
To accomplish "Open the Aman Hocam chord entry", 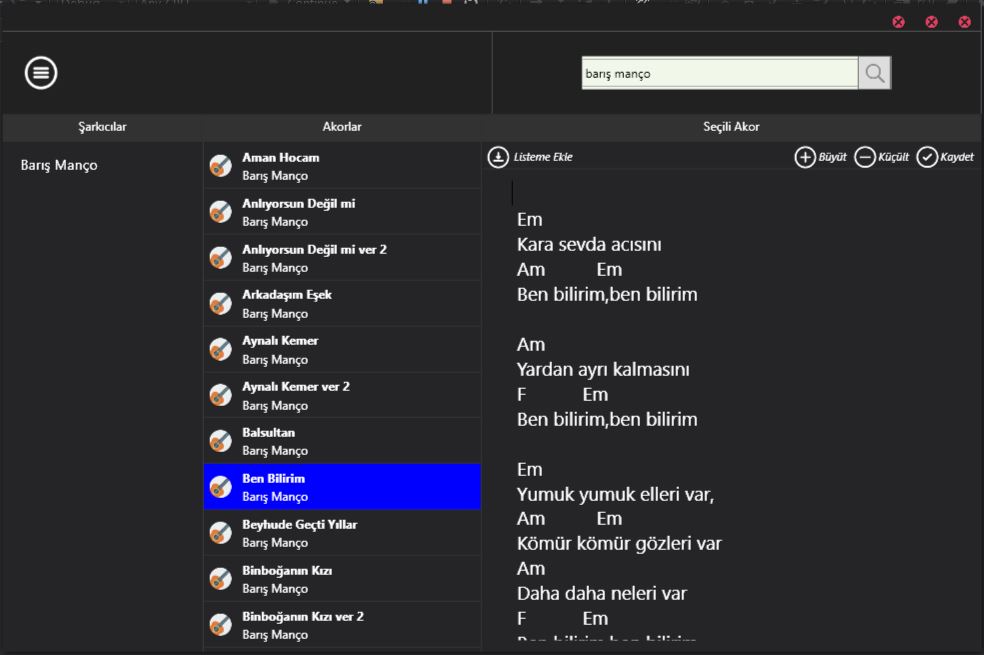I will [343, 166].
